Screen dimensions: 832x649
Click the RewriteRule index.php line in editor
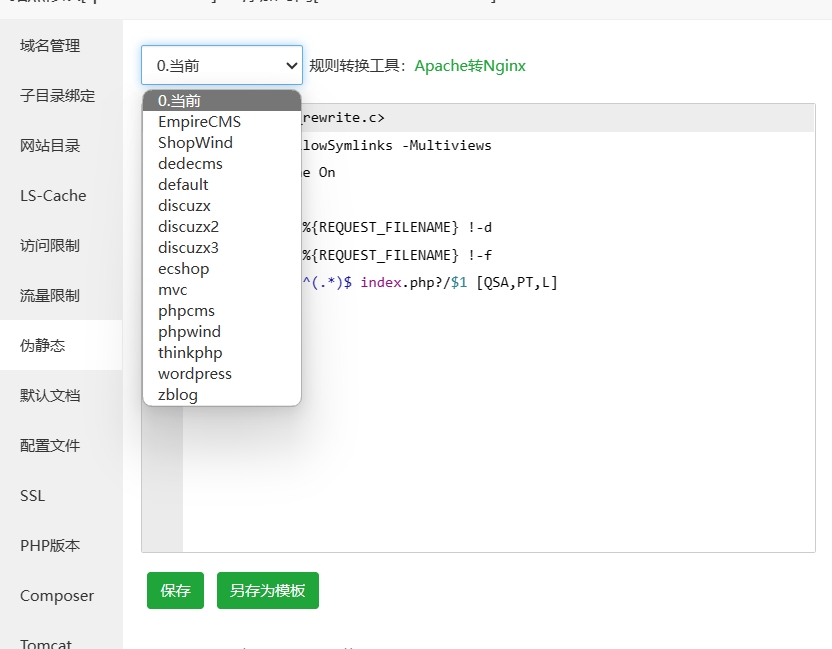[x=430, y=283]
